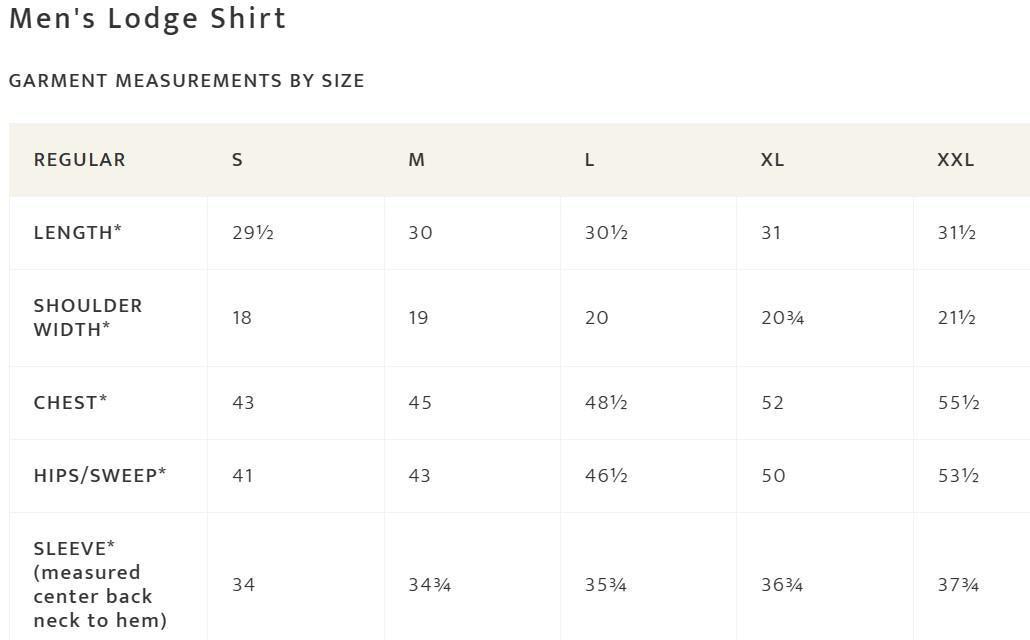Screen dimensions: 1030x640
Task: Click the length value for size XXL
Action: pyautogui.click(x=956, y=233)
